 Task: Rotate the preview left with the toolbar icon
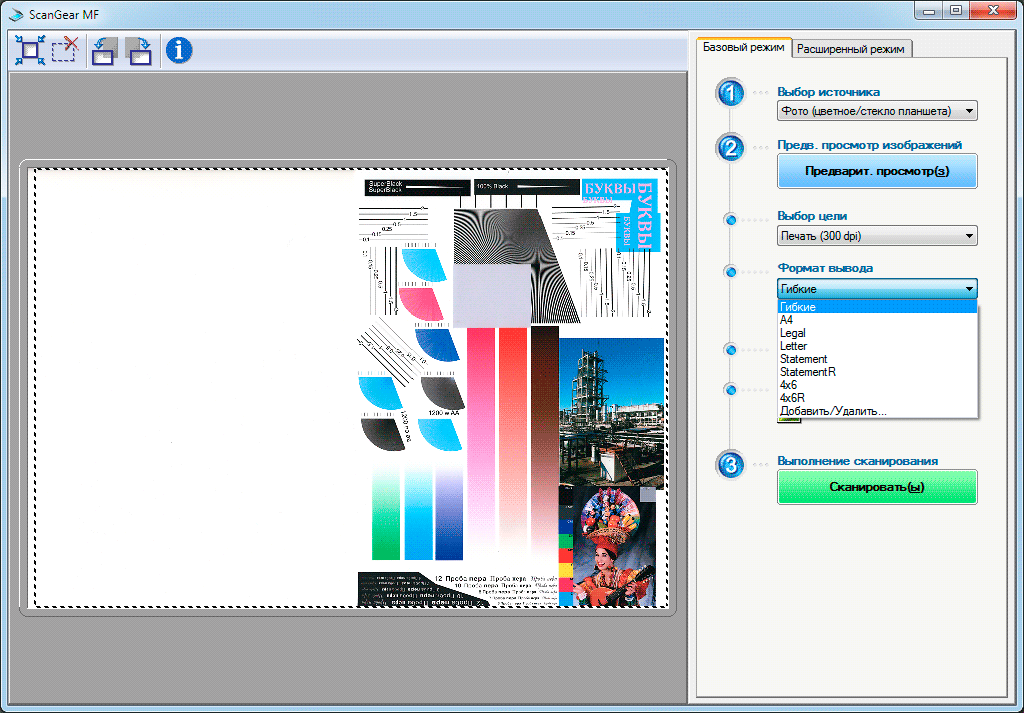tap(104, 51)
